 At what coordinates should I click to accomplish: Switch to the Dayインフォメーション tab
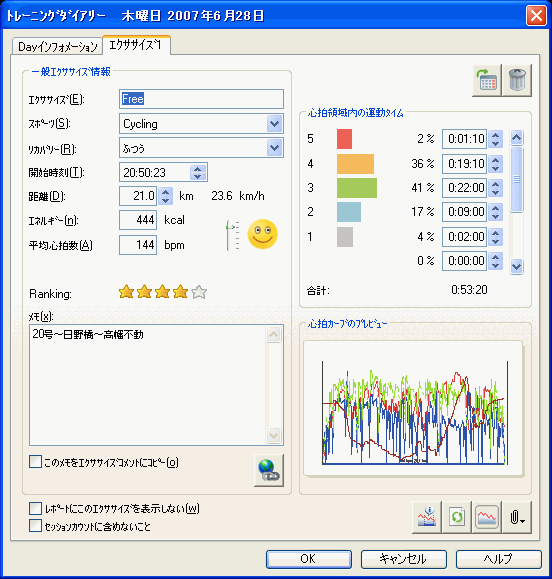(57, 47)
